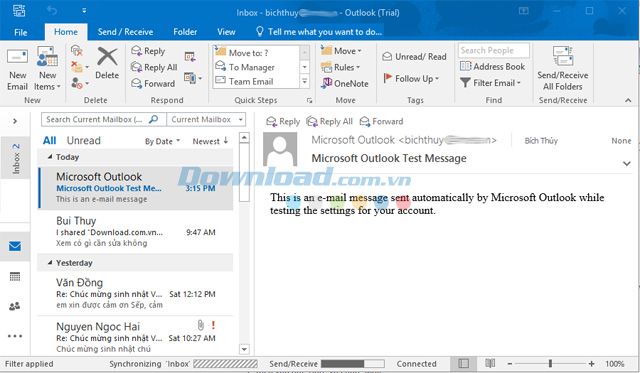This screenshot has height=373, width=640.
Task: Click the Meeting reply icon
Action: pos(190,56)
